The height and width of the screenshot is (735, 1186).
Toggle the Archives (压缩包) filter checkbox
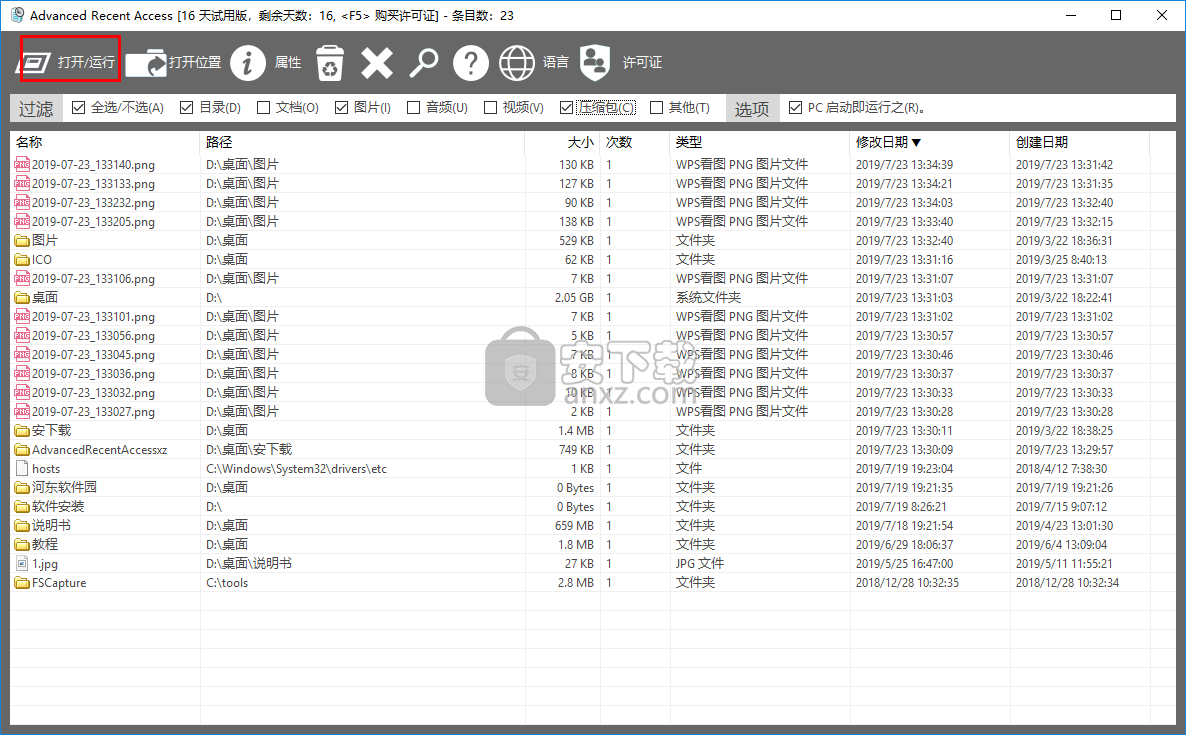(566, 107)
